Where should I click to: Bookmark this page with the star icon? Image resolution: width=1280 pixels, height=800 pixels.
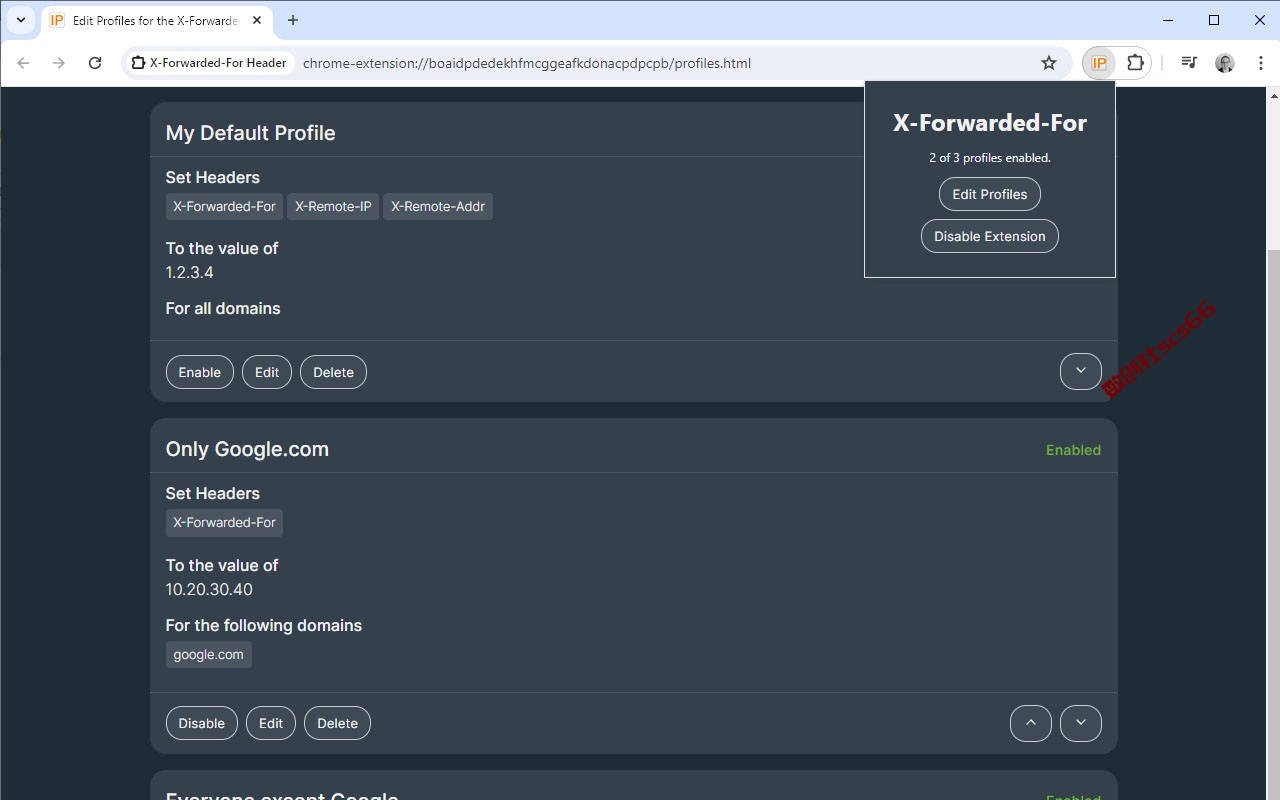pos(1049,63)
